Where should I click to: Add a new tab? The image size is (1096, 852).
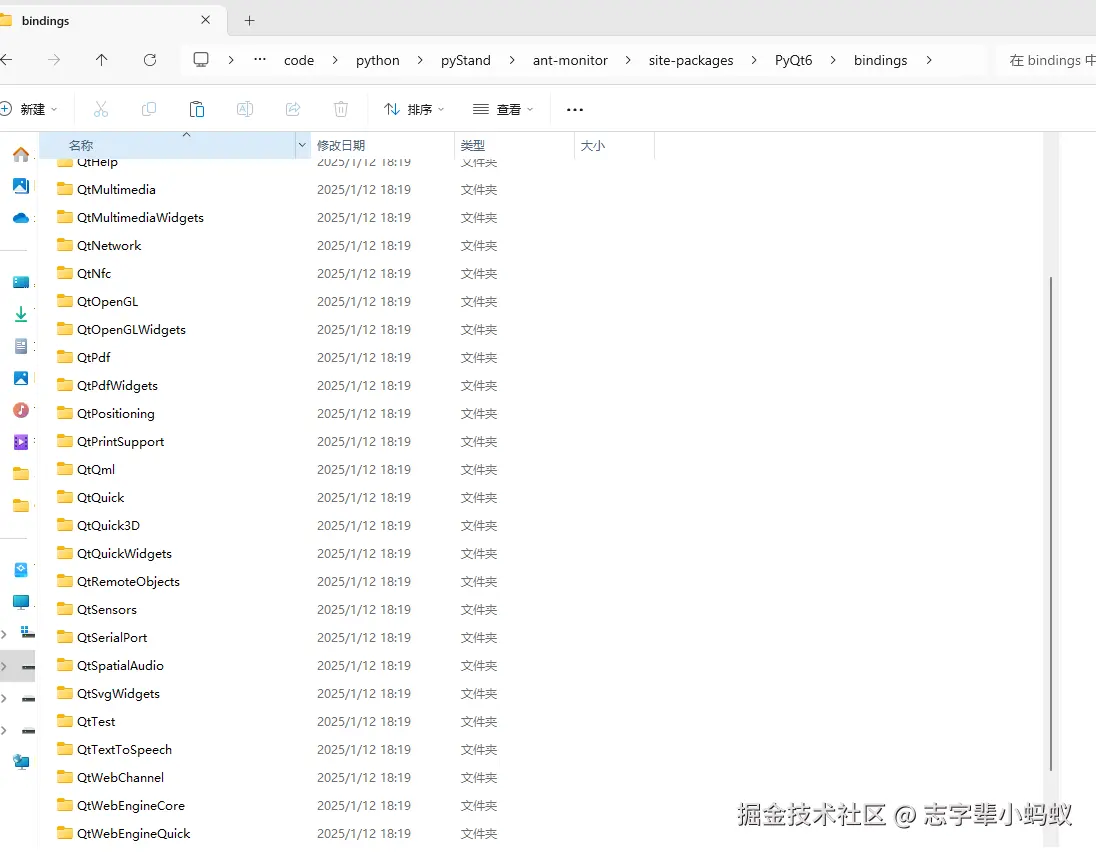click(250, 20)
